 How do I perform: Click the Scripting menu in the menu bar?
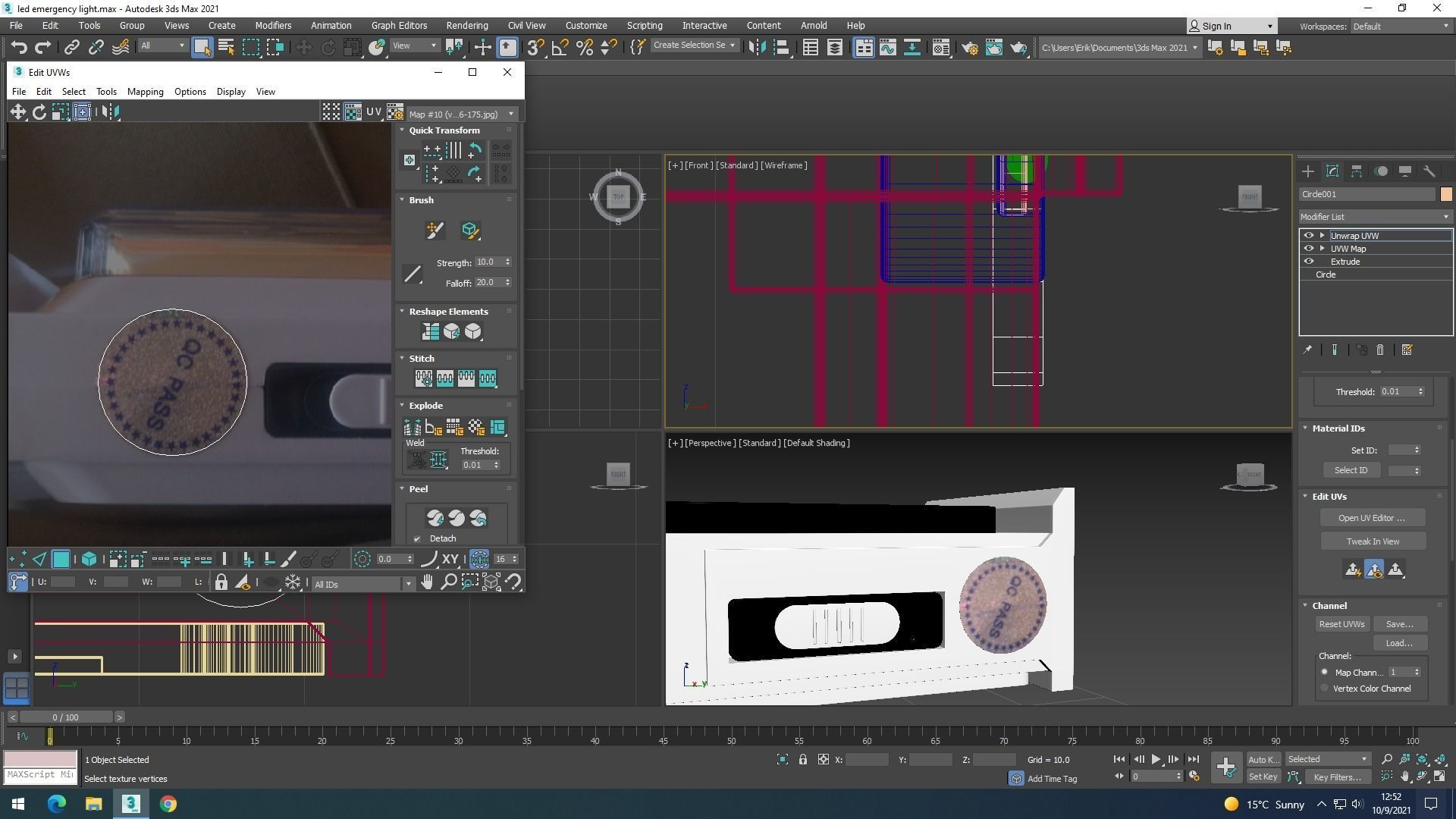(x=644, y=25)
